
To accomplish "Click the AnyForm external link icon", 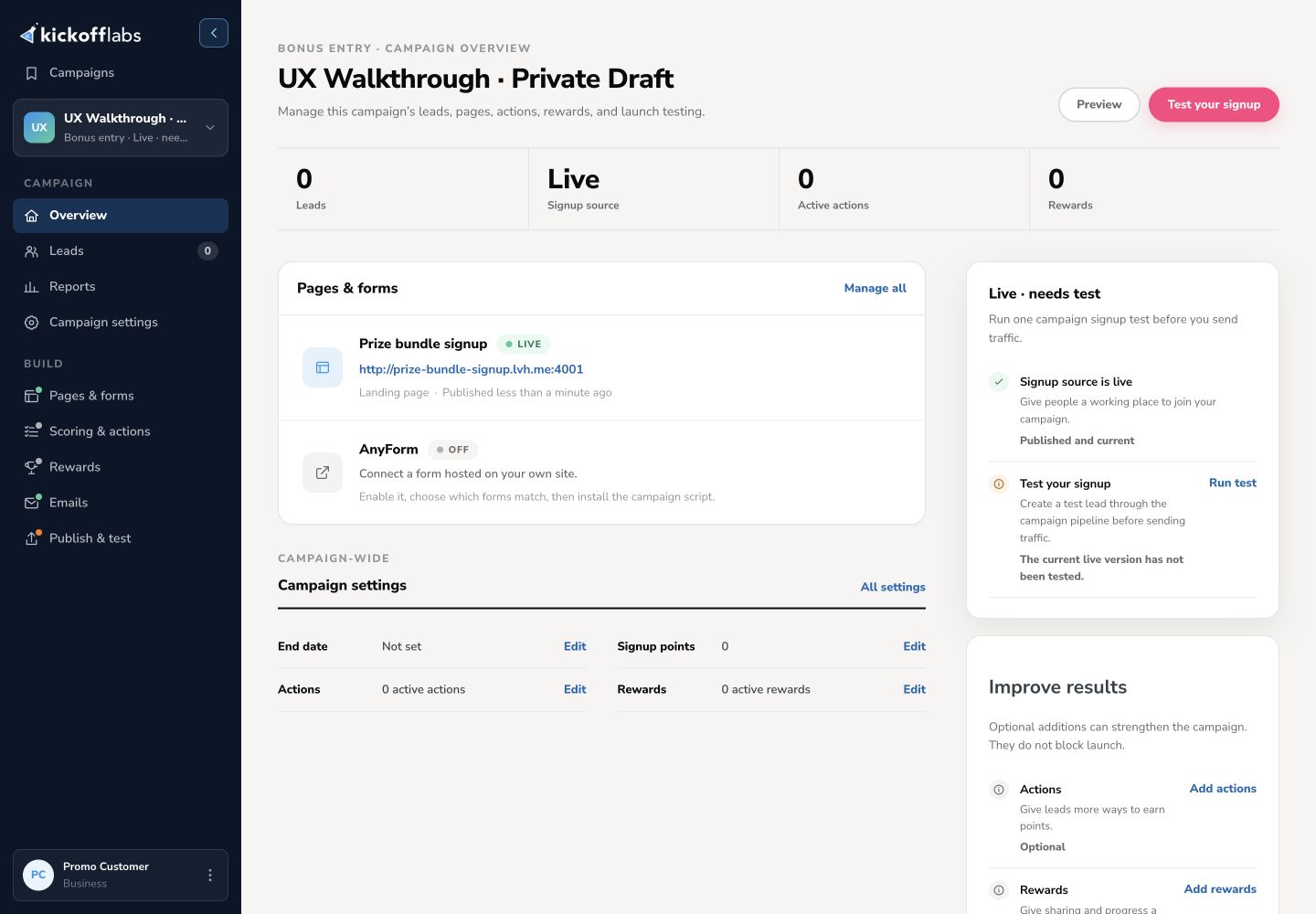I will [x=323, y=473].
